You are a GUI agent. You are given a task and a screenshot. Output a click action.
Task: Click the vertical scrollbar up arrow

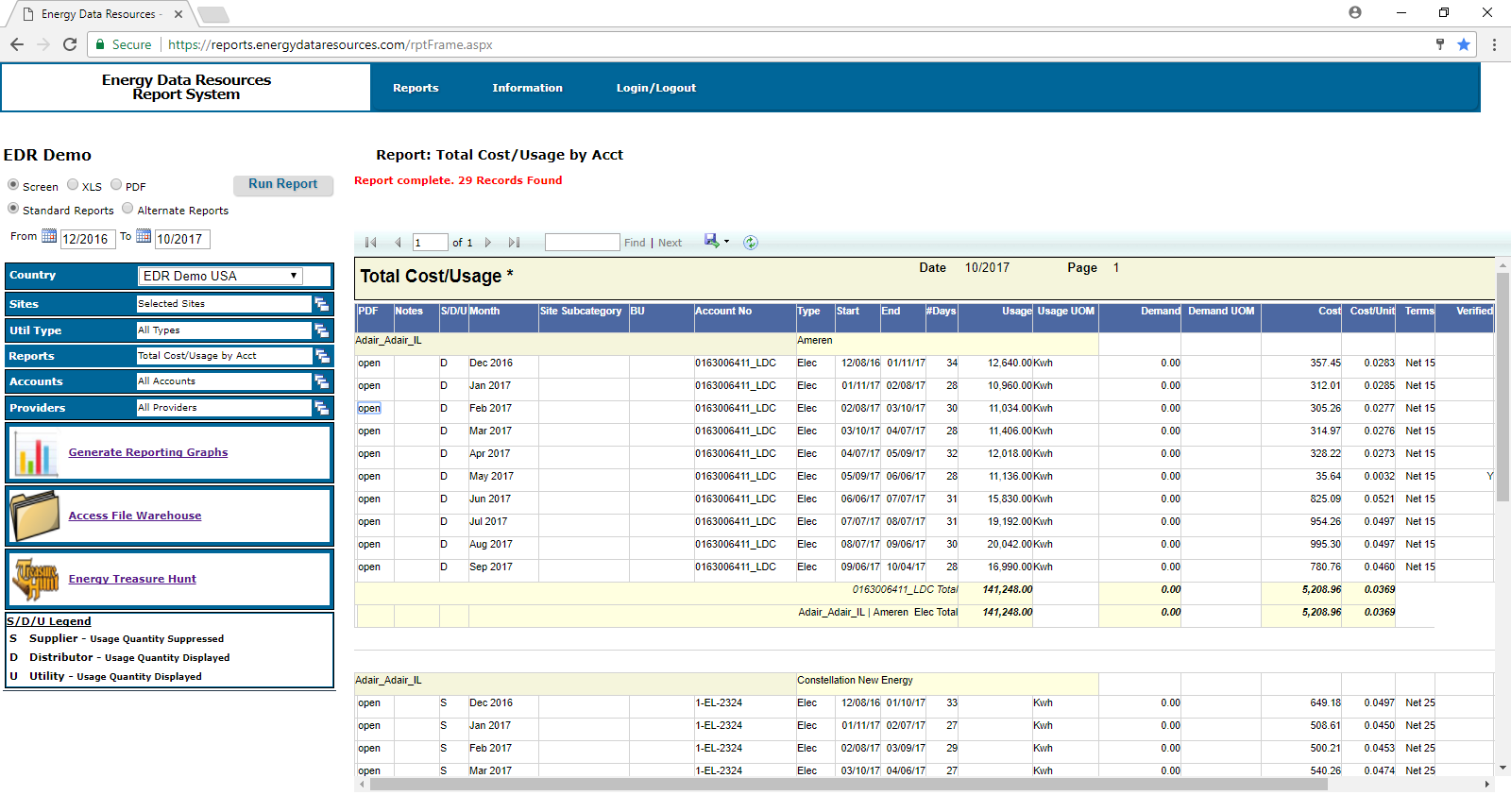coord(1503,265)
